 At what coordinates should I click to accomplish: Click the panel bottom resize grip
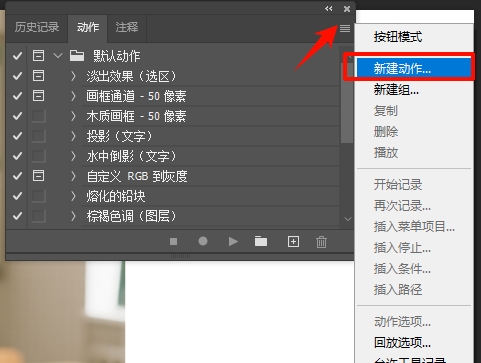[x=180, y=256]
